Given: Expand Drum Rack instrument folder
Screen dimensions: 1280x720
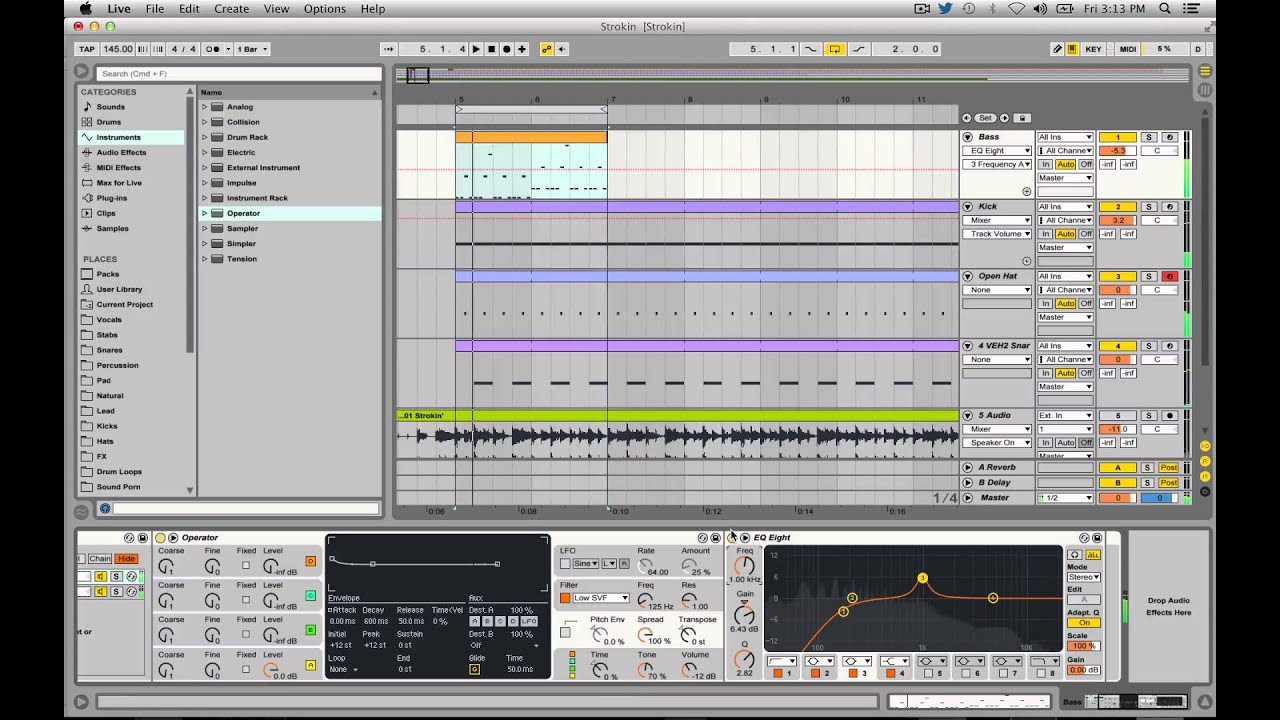Looking at the screenshot, I should 205,137.
